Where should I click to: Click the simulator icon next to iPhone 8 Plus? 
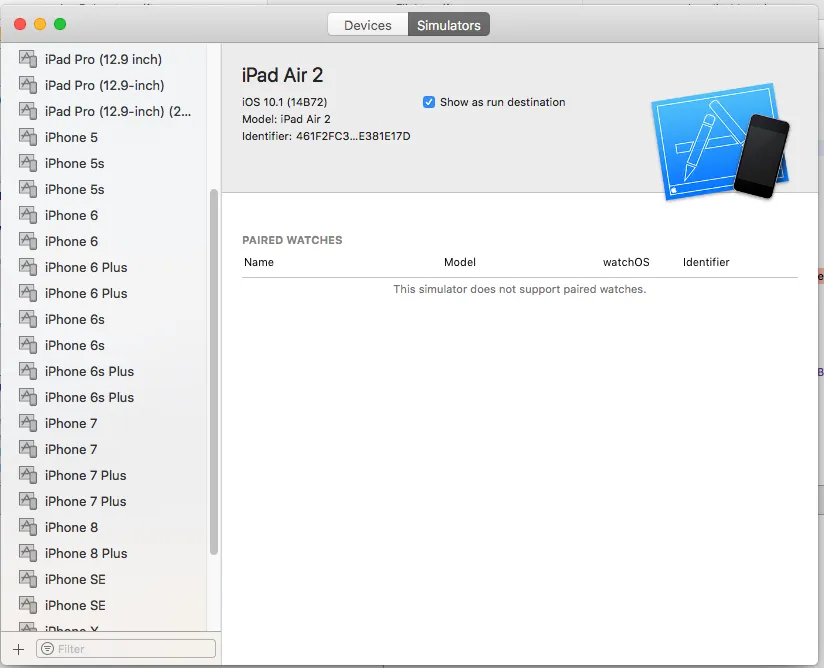[28, 553]
